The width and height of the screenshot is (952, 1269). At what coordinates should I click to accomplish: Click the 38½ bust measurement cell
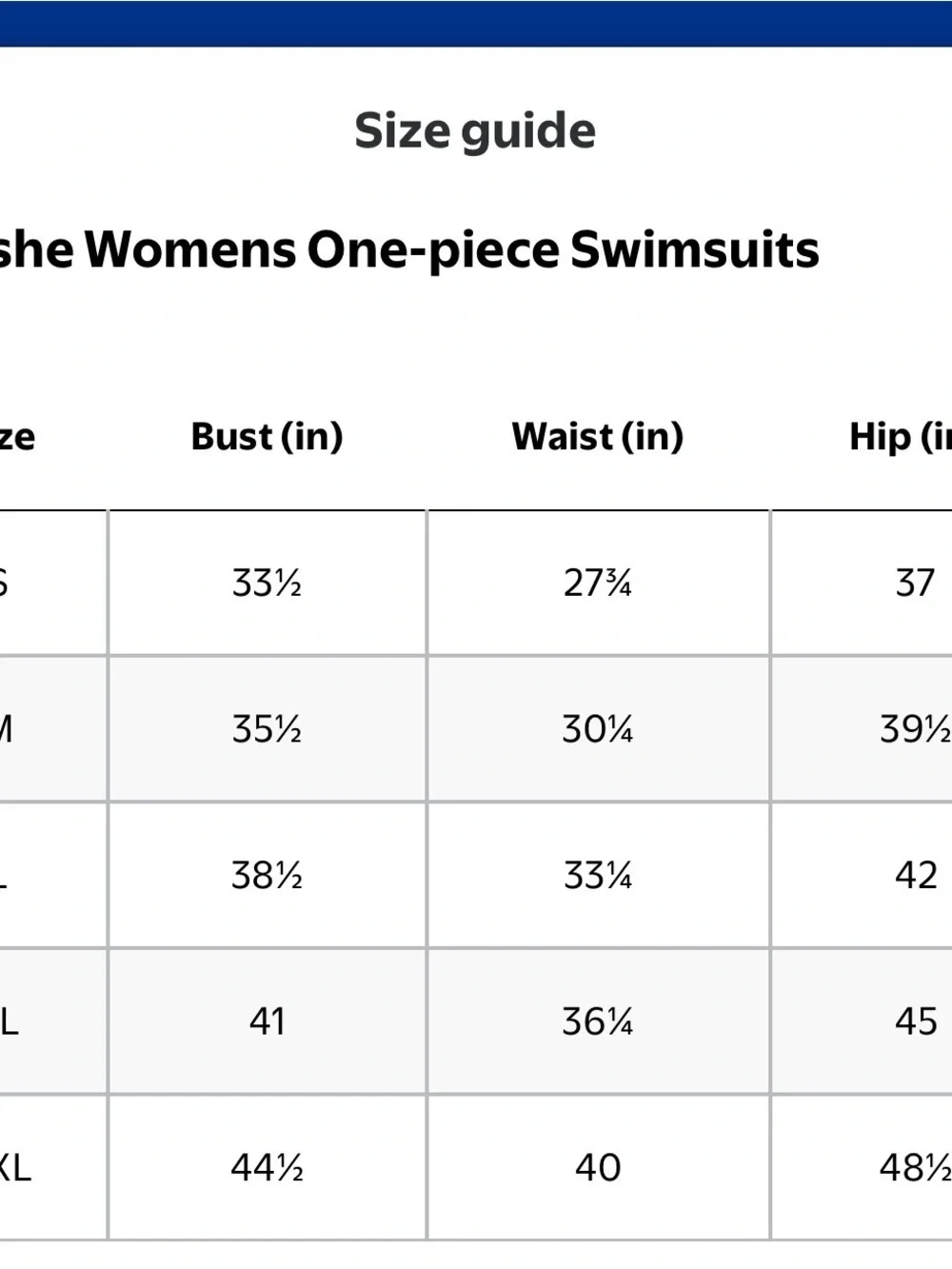coord(268,875)
